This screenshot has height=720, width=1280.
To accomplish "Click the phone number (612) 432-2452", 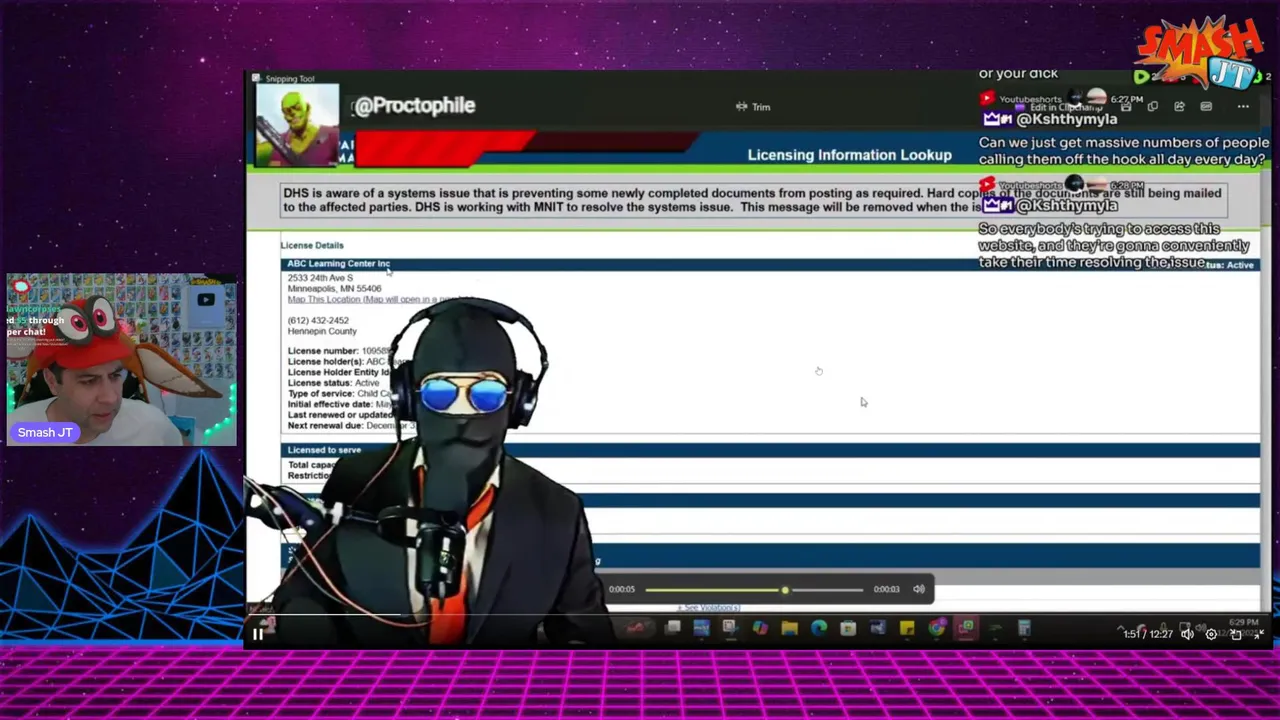I will point(318,320).
